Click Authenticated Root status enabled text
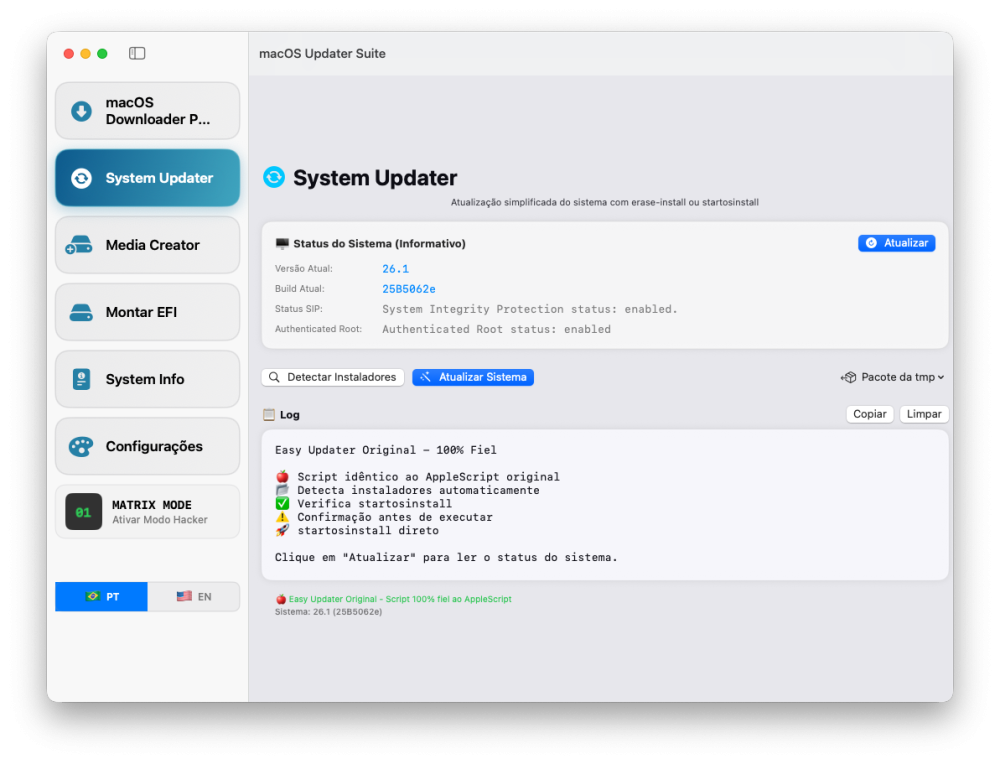This screenshot has width=1000, height=764. 496,330
